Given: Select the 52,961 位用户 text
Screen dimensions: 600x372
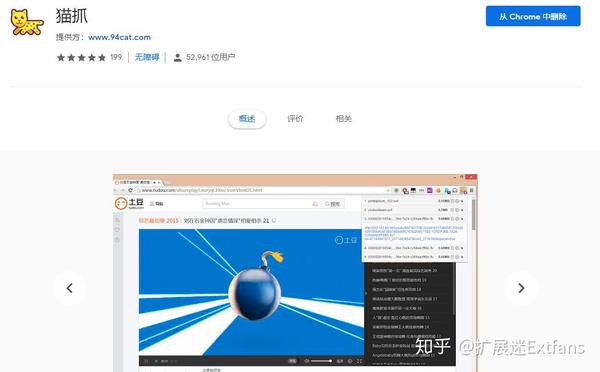Looking at the screenshot, I should click(210, 57).
